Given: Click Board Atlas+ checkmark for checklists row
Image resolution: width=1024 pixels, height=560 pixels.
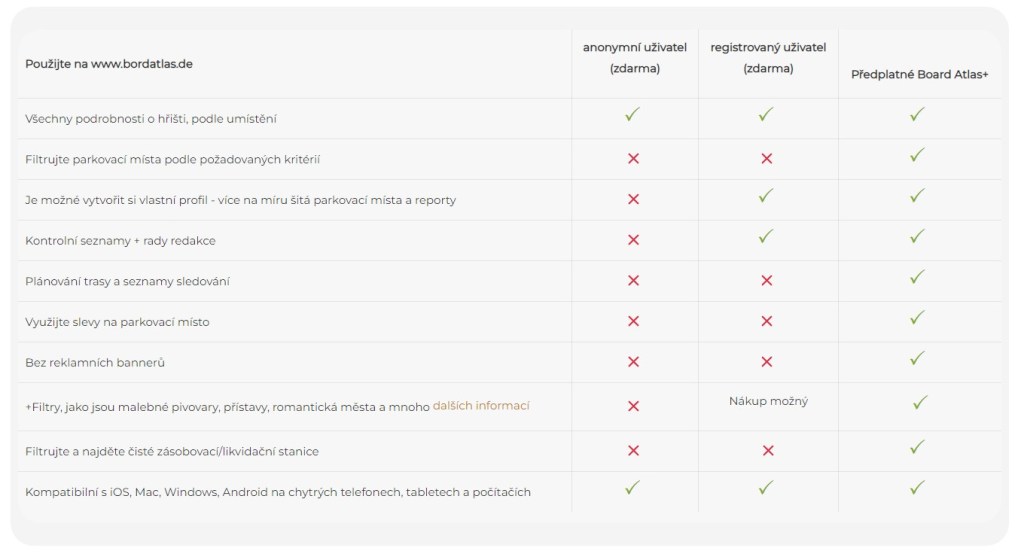Looking at the screenshot, I should (x=917, y=236).
